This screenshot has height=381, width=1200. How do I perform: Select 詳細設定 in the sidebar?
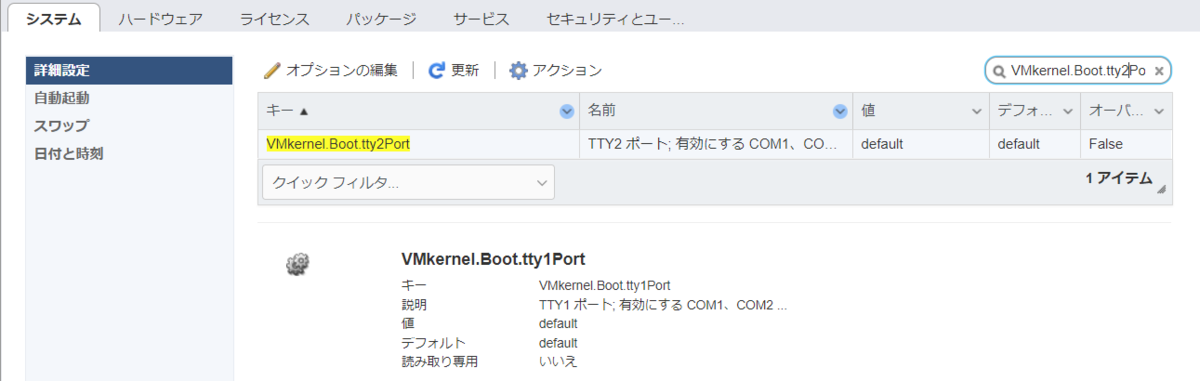pyautogui.click(x=129, y=70)
